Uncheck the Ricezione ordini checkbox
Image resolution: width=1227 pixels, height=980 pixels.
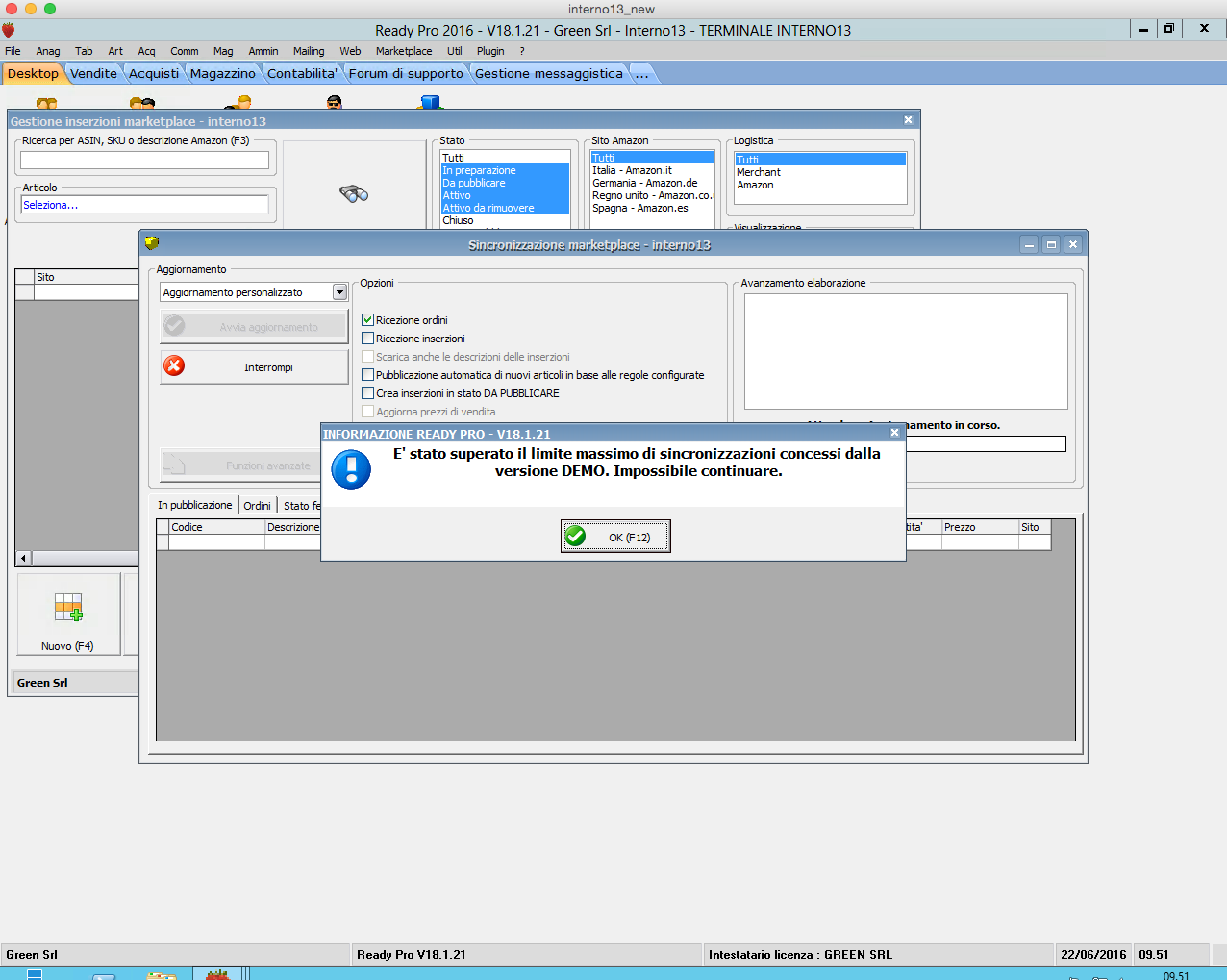coord(367,320)
